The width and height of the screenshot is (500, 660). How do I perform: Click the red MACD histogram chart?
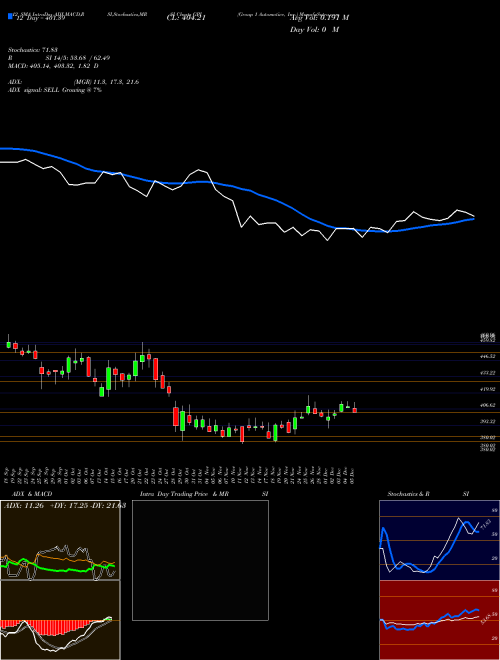pos(60,620)
